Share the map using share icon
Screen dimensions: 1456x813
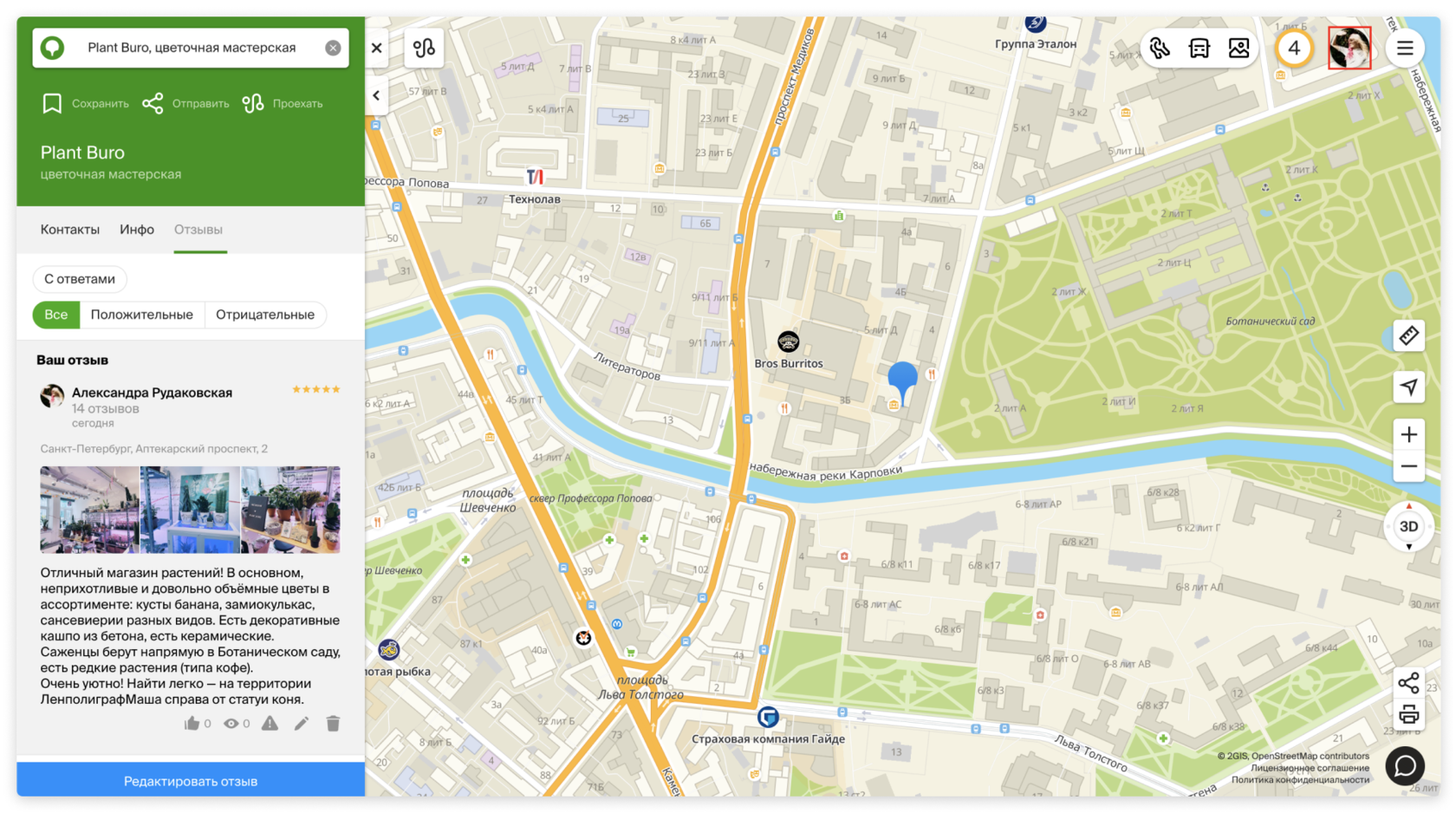tap(1408, 683)
